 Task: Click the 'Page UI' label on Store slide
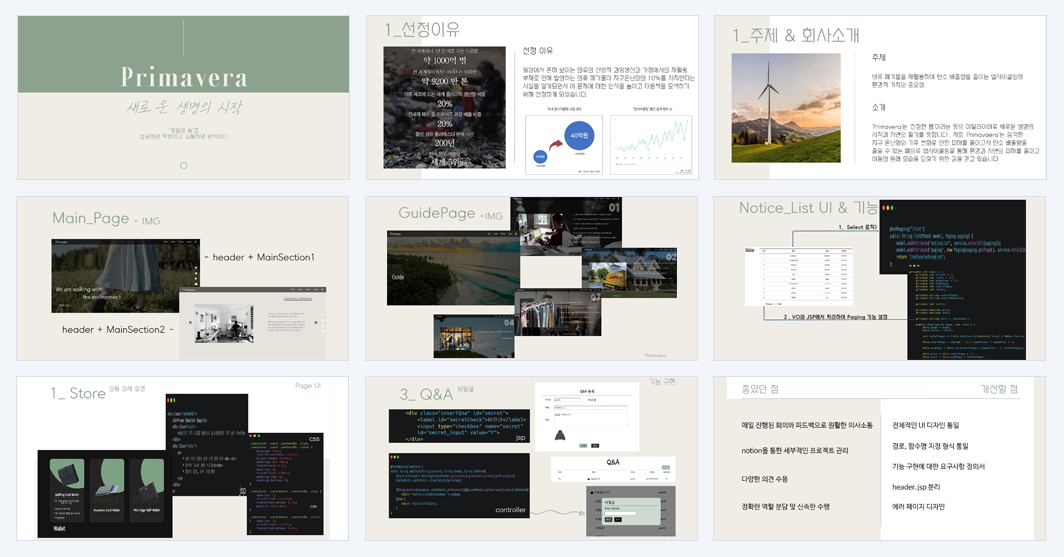(x=308, y=385)
